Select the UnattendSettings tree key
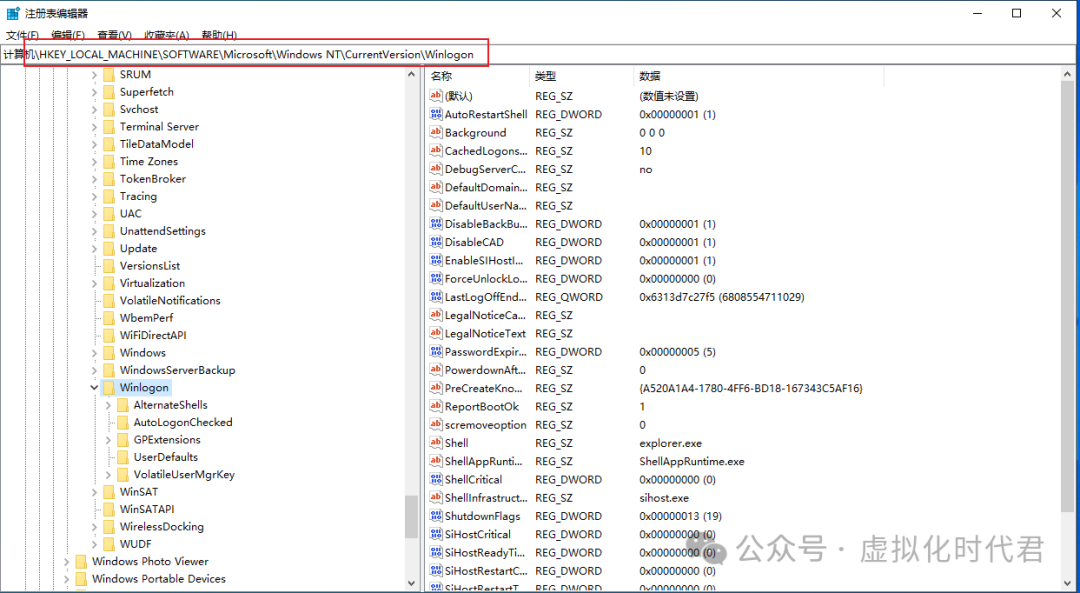This screenshot has height=593, width=1080. click(x=163, y=231)
